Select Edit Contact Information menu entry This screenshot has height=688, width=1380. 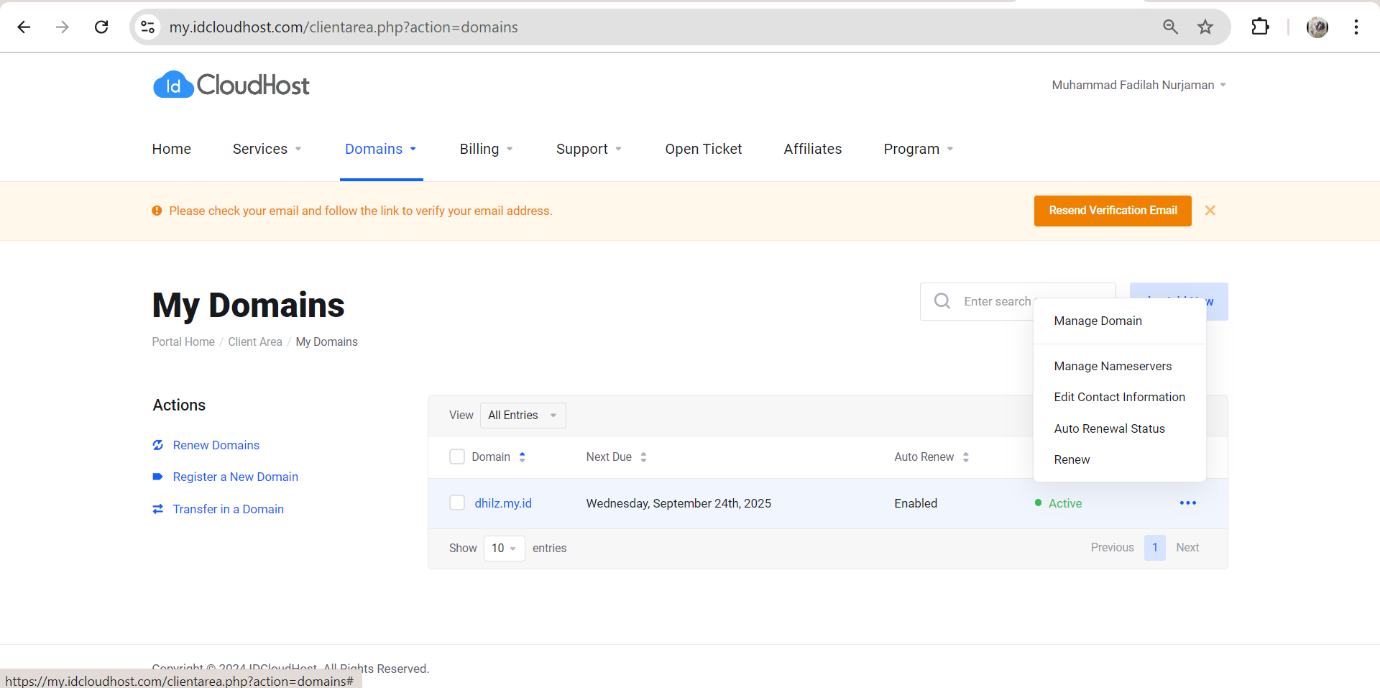[x=1120, y=397]
